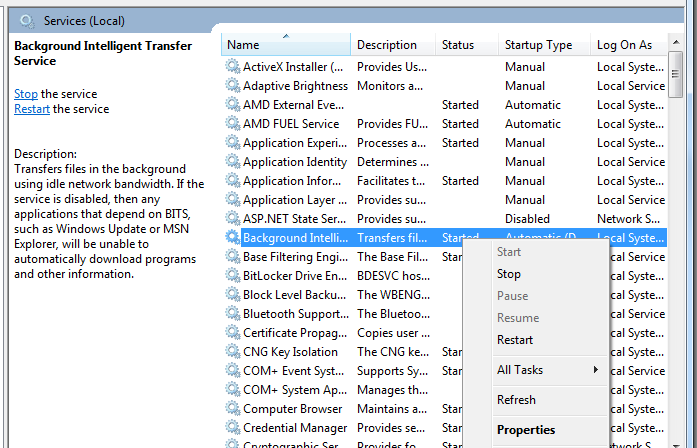This screenshot has height=448, width=697.
Task: Click the ASP.NET State Service icon
Action: click(x=233, y=219)
